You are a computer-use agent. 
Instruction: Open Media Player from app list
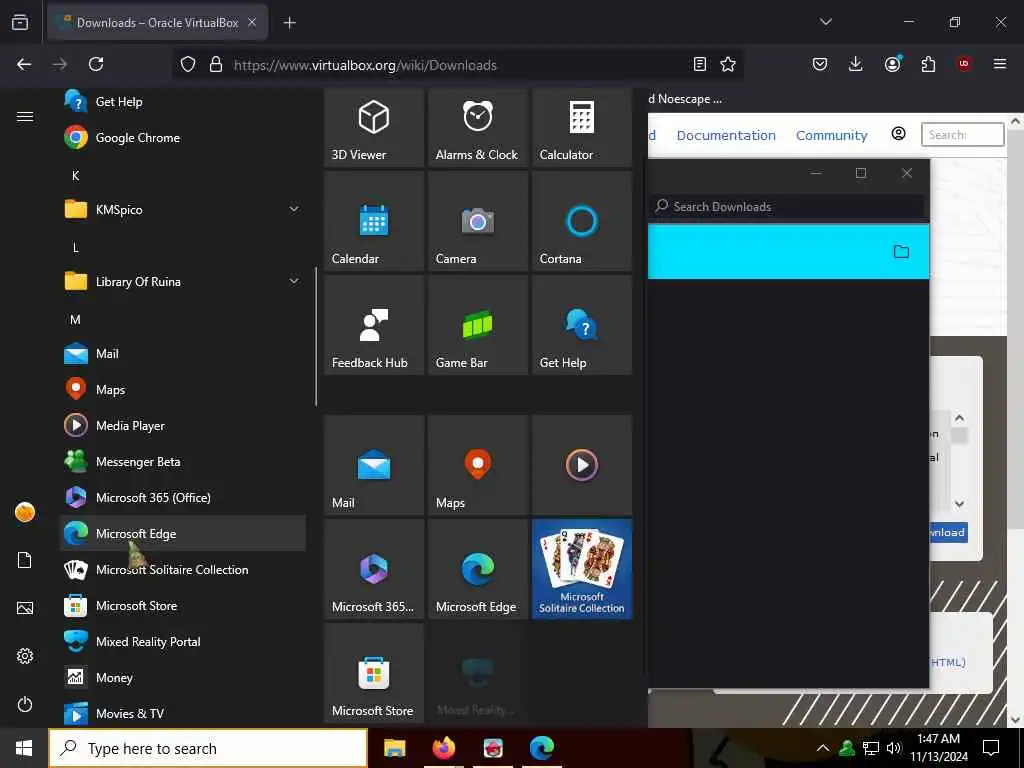coord(183,425)
